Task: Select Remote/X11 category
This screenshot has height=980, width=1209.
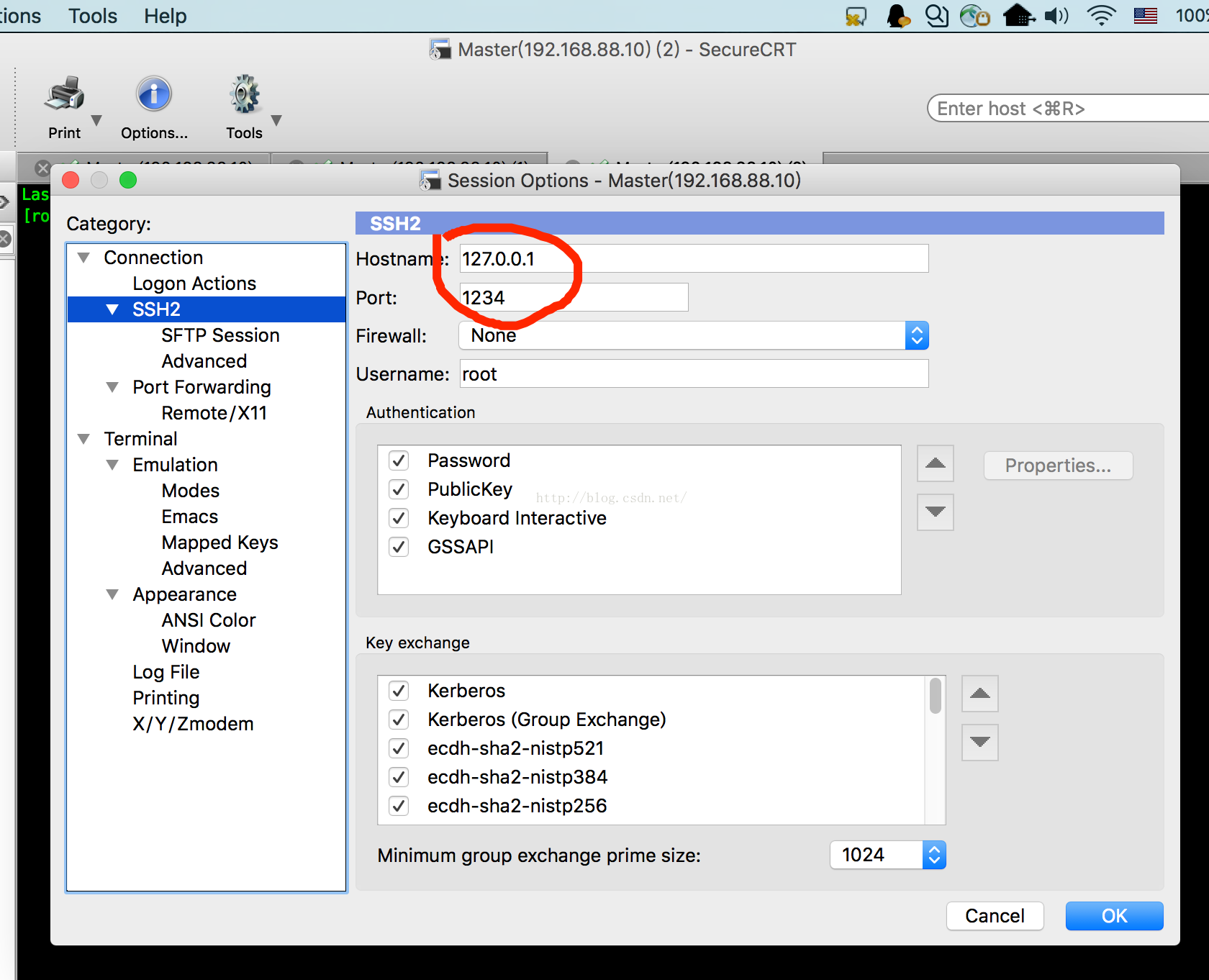Action: [214, 413]
